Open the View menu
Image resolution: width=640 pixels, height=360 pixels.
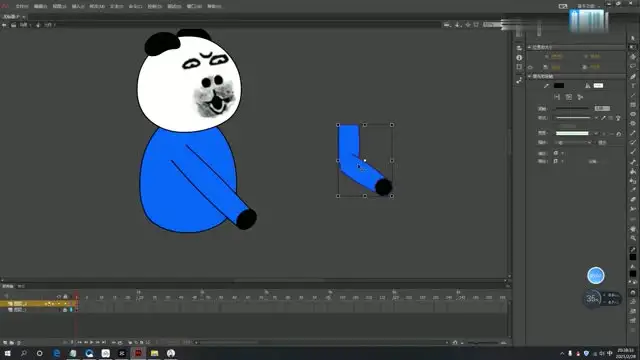pos(60,7)
